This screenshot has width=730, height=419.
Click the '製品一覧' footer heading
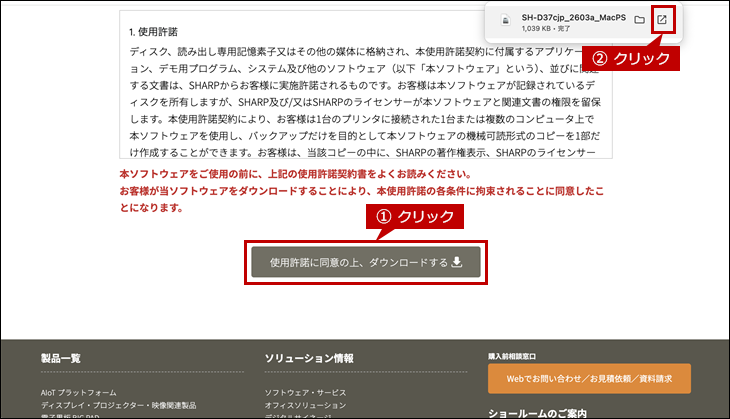(x=61, y=358)
